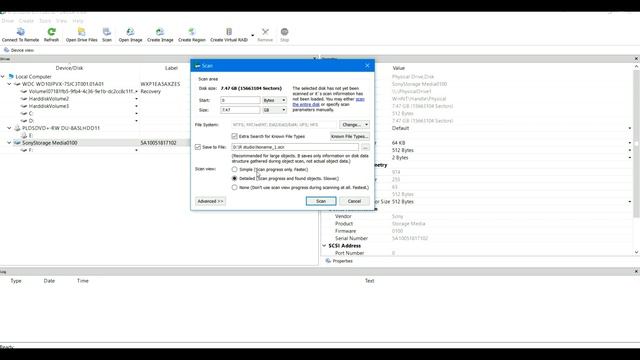Click the scan the entire disk link
640x360 pixels.
(x=327, y=102)
